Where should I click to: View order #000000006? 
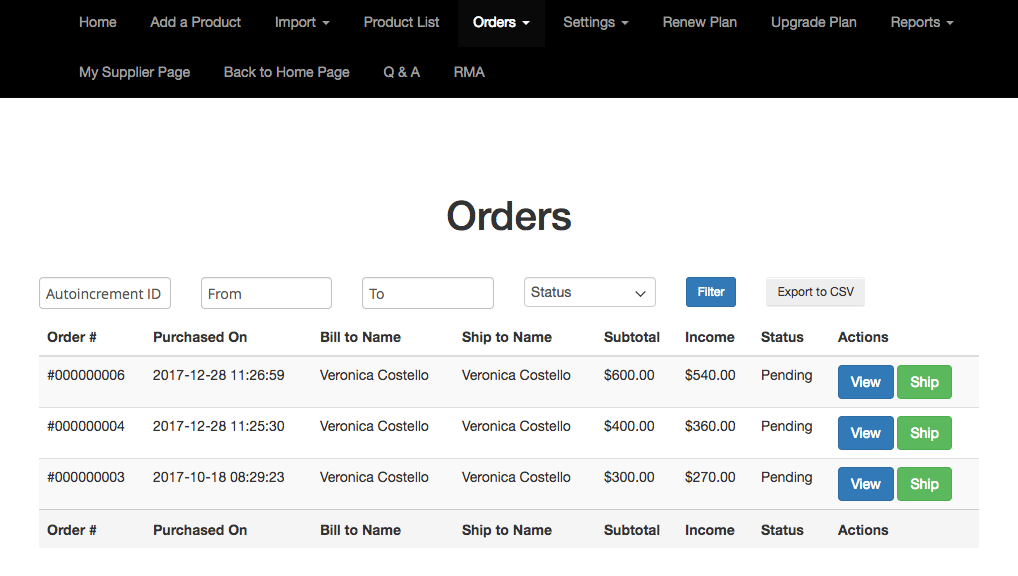865,382
